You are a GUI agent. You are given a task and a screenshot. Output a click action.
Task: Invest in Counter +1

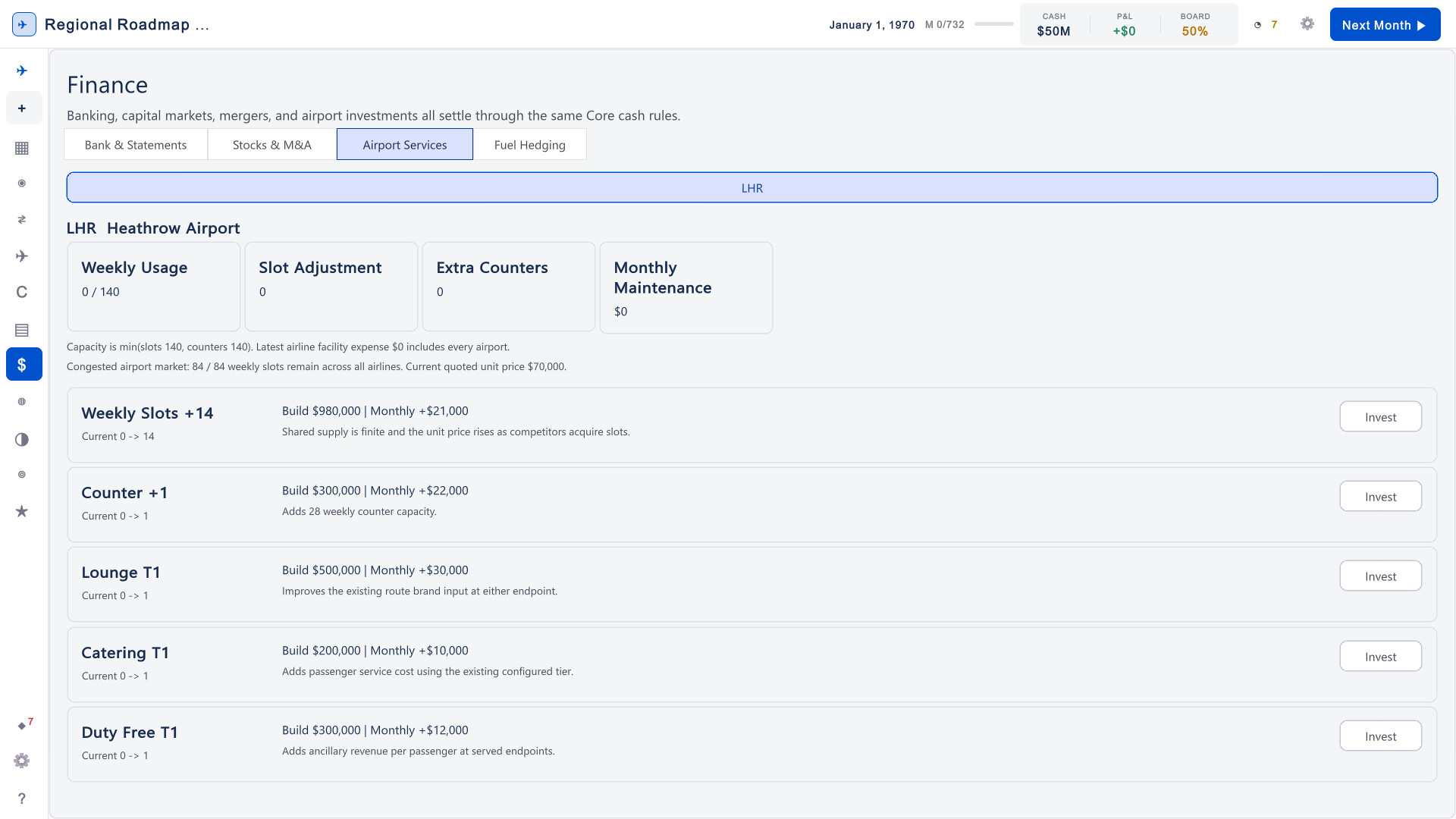tap(1380, 496)
